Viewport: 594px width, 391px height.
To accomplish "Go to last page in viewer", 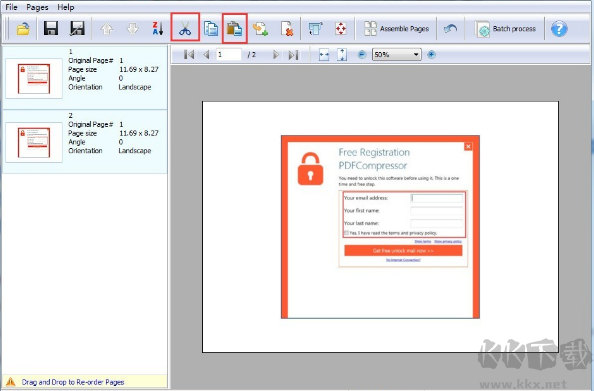I will point(293,55).
